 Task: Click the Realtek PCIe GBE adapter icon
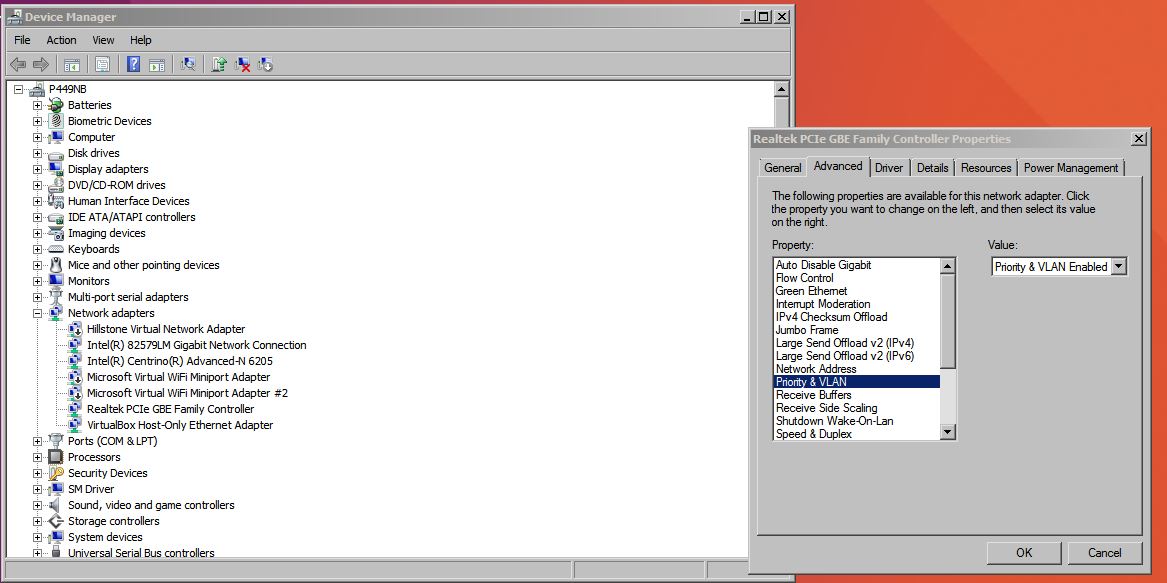pyautogui.click(x=74, y=410)
